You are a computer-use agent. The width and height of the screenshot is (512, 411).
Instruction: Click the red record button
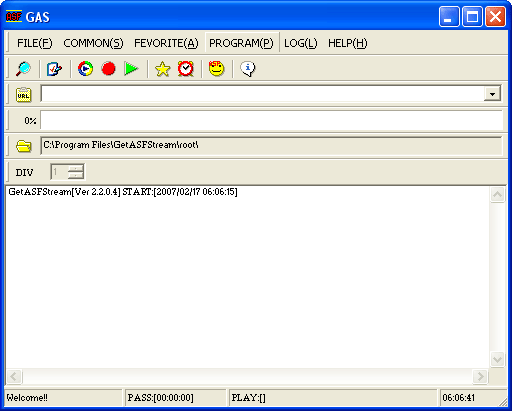(108, 69)
